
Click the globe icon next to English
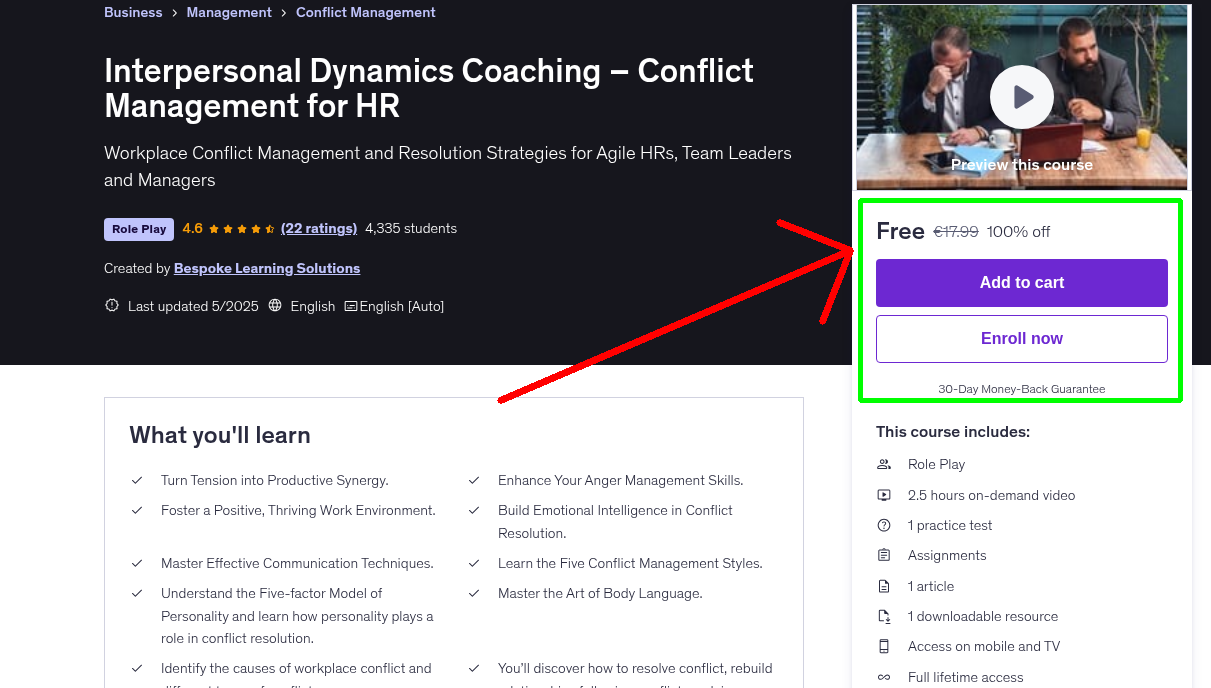(x=274, y=306)
